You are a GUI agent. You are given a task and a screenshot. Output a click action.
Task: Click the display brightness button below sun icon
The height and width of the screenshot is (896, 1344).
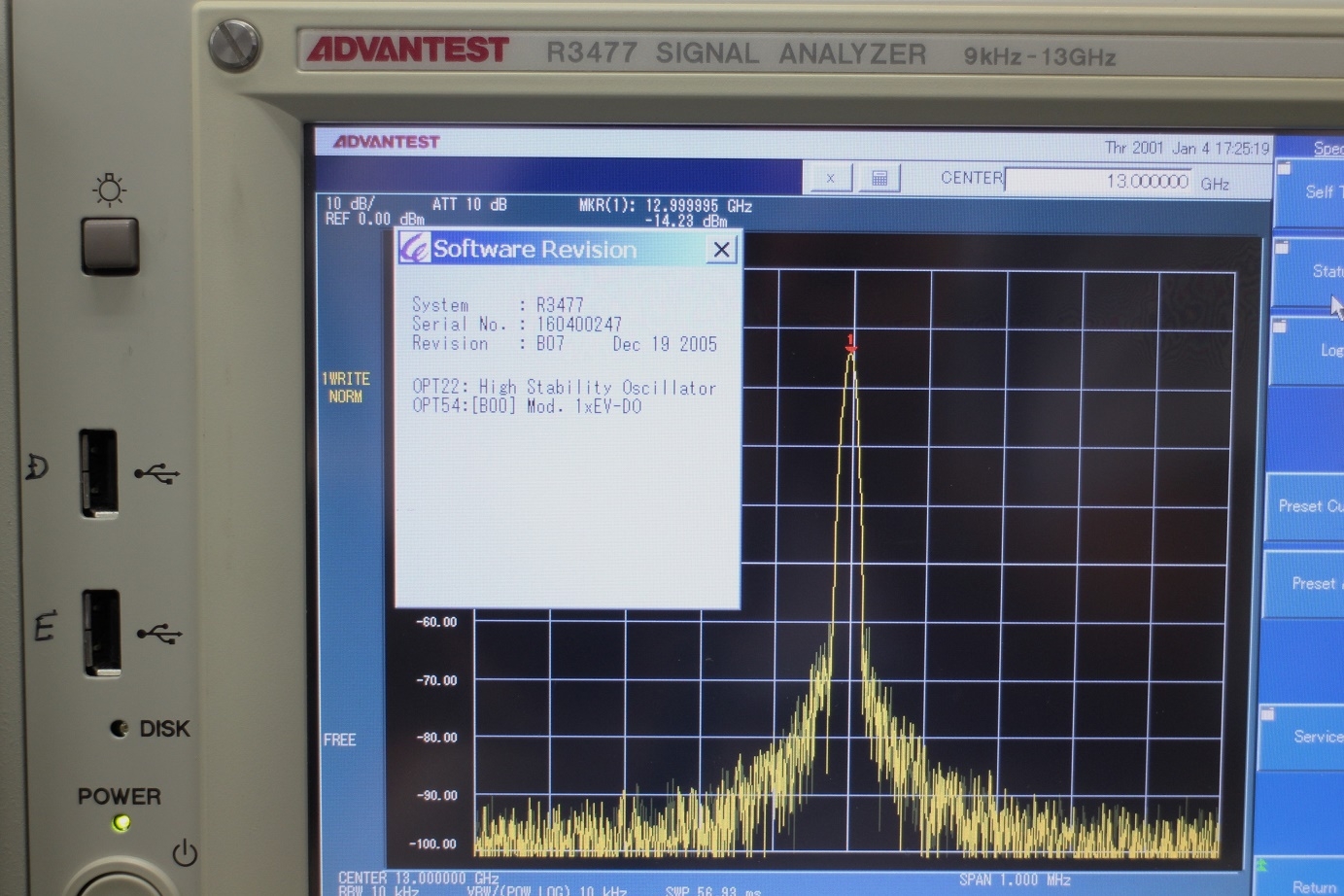[111, 246]
